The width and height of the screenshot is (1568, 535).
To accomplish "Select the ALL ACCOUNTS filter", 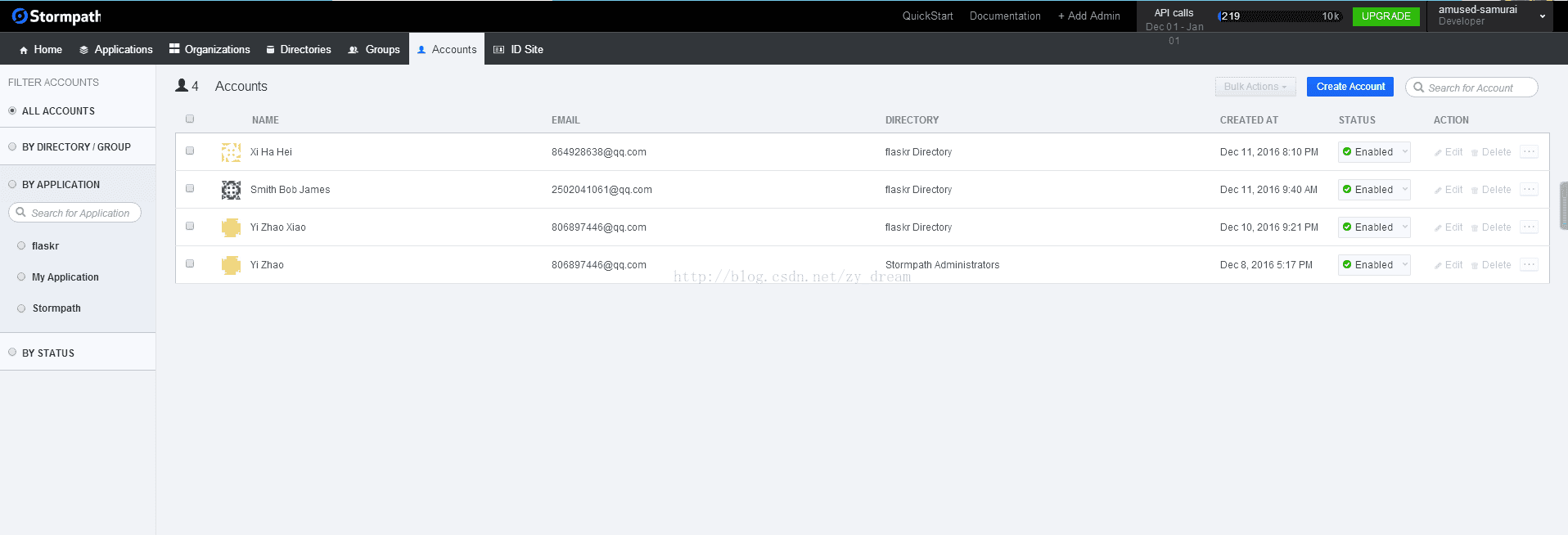I will (51, 111).
